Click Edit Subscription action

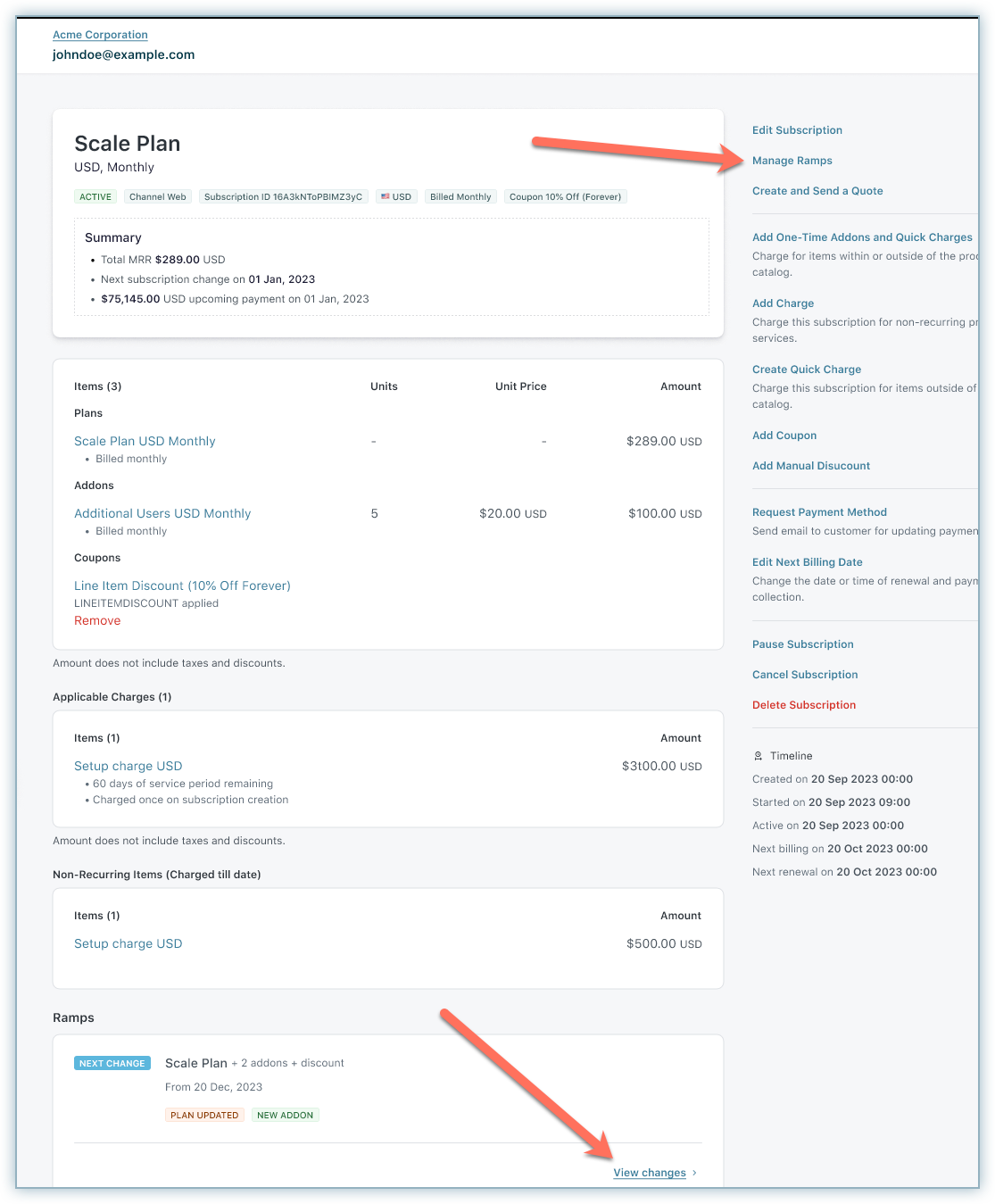coord(797,130)
